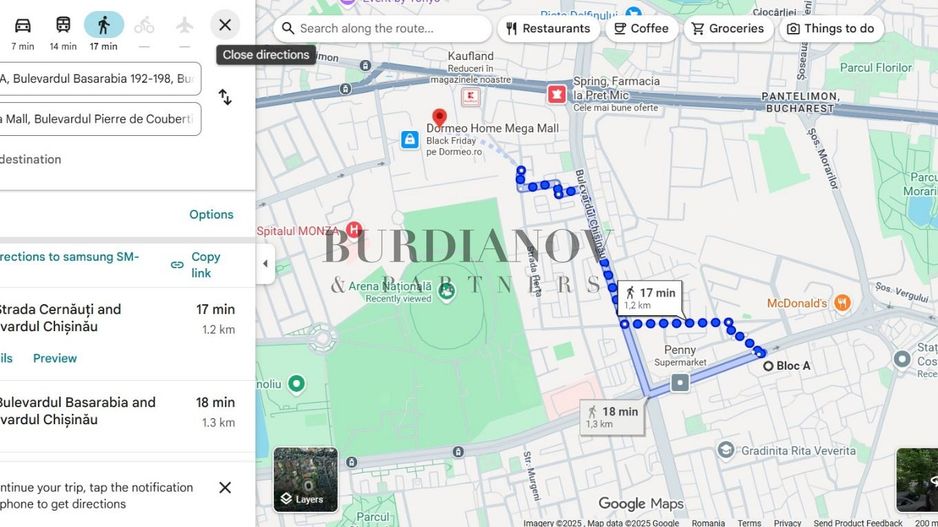
Task: Select the driving travel mode
Action: [23, 32]
